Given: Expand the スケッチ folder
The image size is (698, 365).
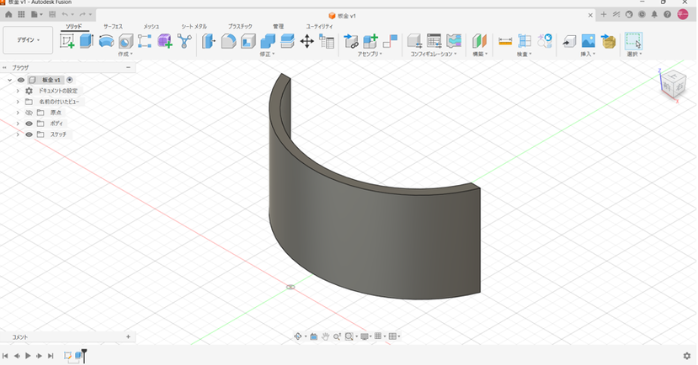Looking at the screenshot, I should tap(18, 134).
